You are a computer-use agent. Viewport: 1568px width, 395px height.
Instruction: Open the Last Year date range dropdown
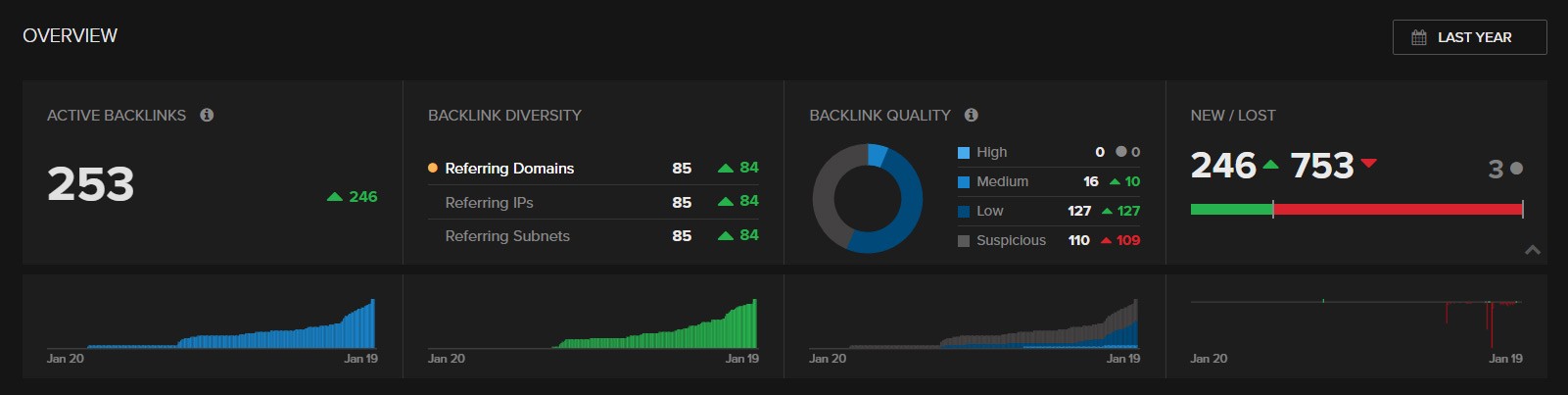click(1469, 37)
